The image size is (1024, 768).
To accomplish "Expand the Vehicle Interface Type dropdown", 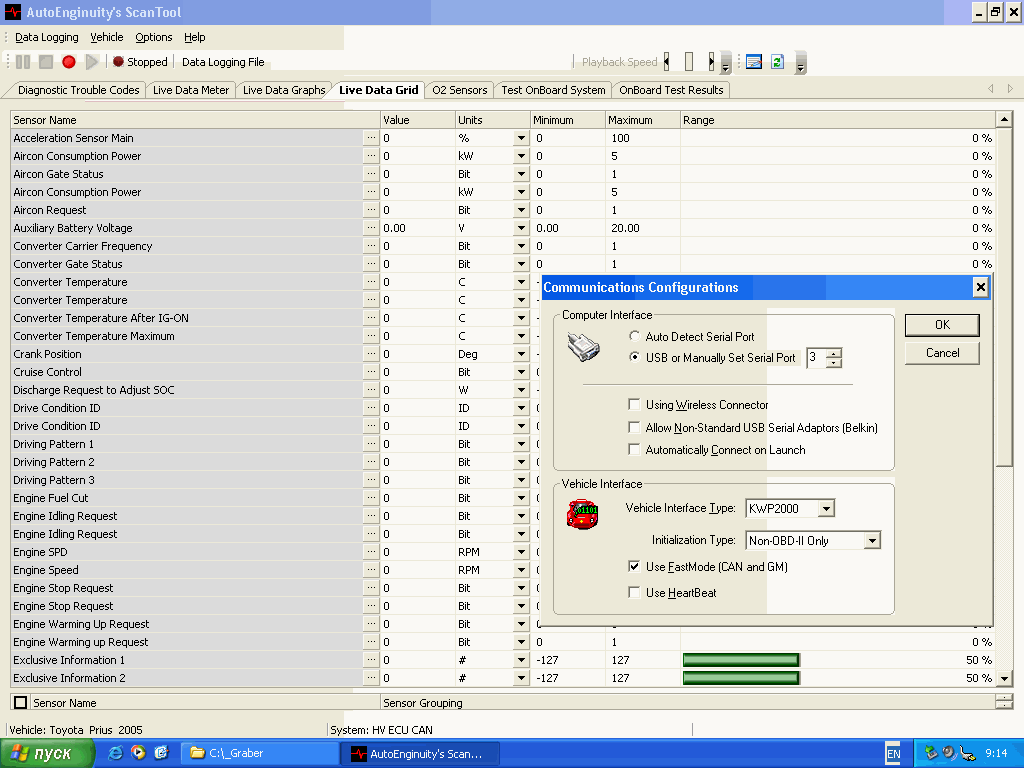I will pyautogui.click(x=825, y=508).
